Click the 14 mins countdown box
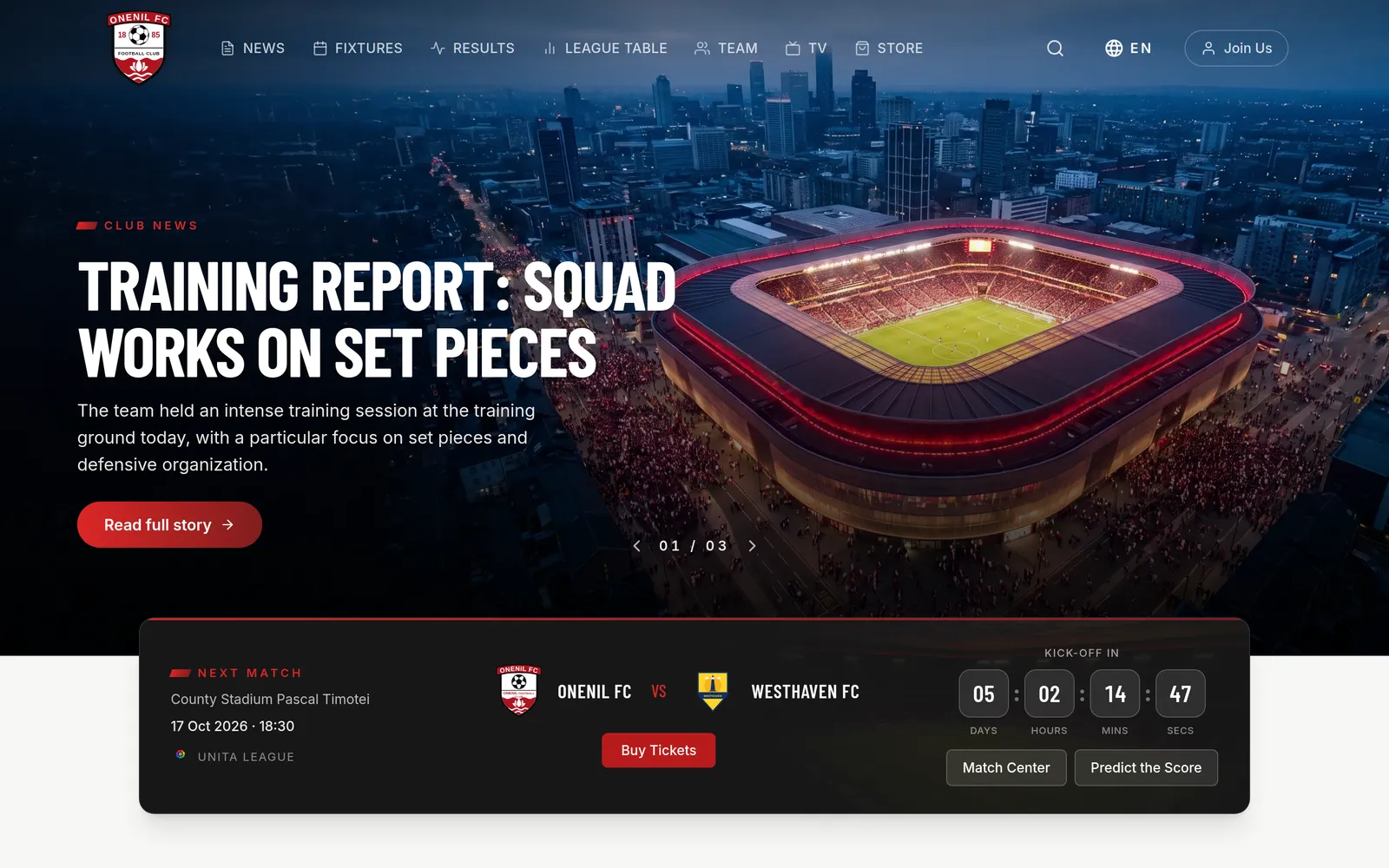This screenshot has height=868, width=1389. pyautogui.click(x=1115, y=694)
